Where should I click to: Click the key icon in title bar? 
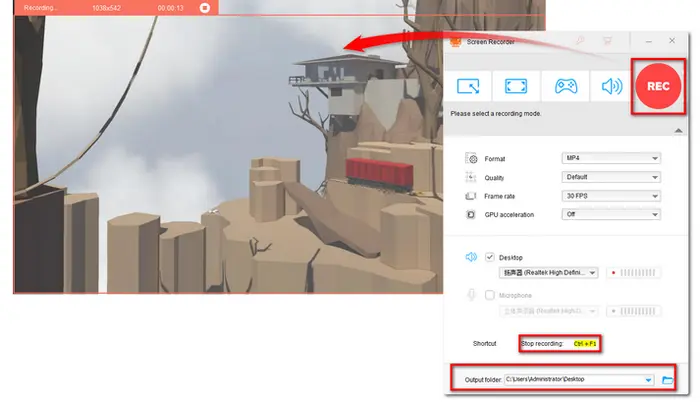click(x=580, y=41)
